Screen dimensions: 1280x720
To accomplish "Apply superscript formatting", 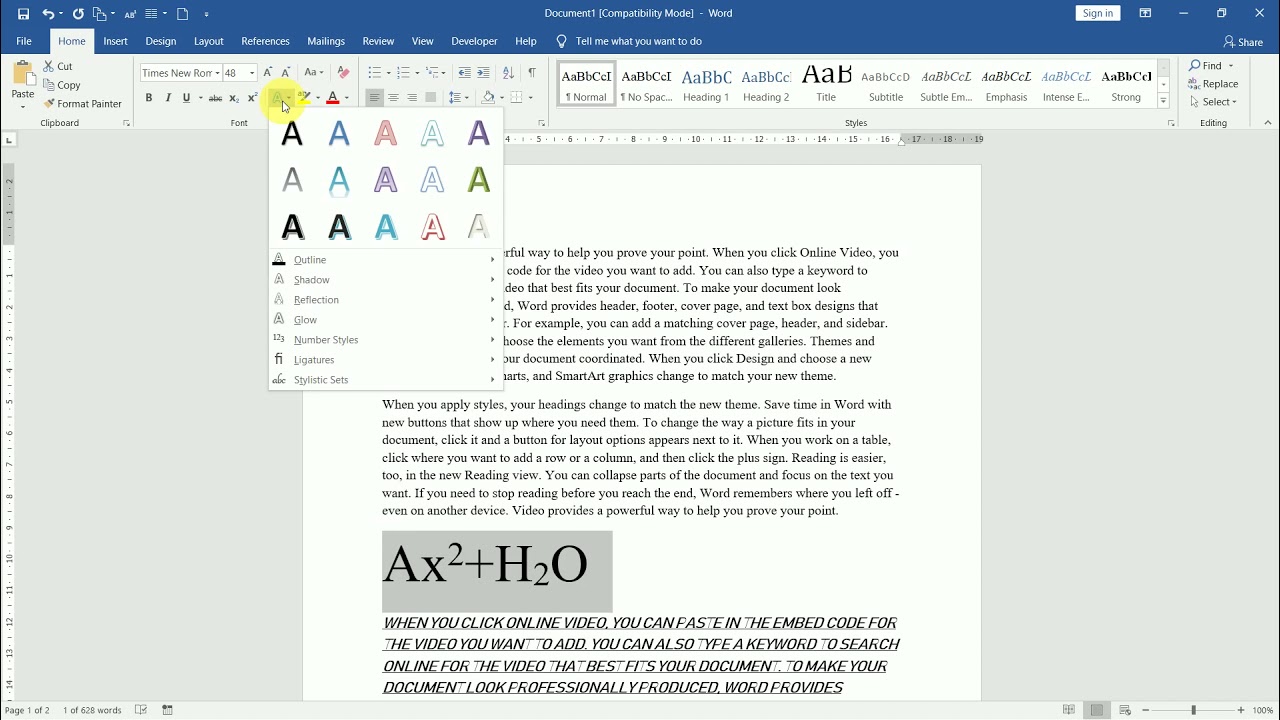I will 252,98.
